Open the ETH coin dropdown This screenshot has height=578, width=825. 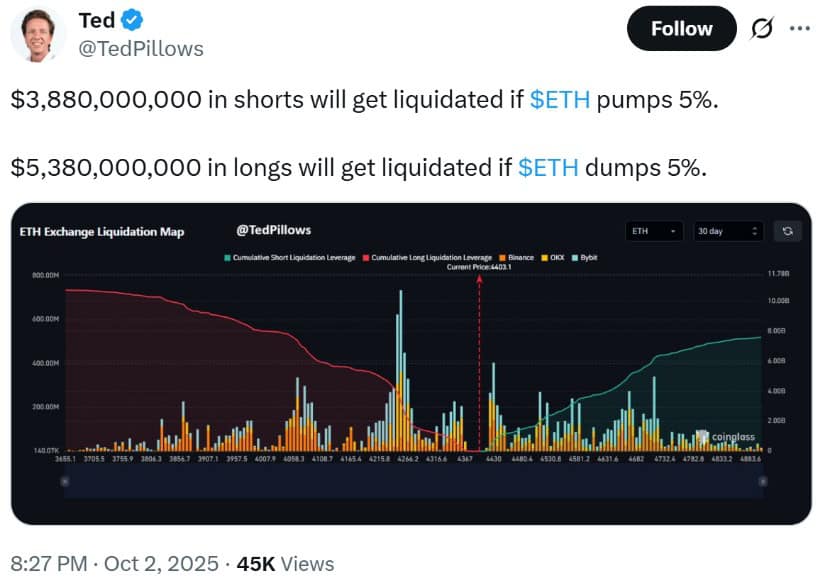coord(655,231)
